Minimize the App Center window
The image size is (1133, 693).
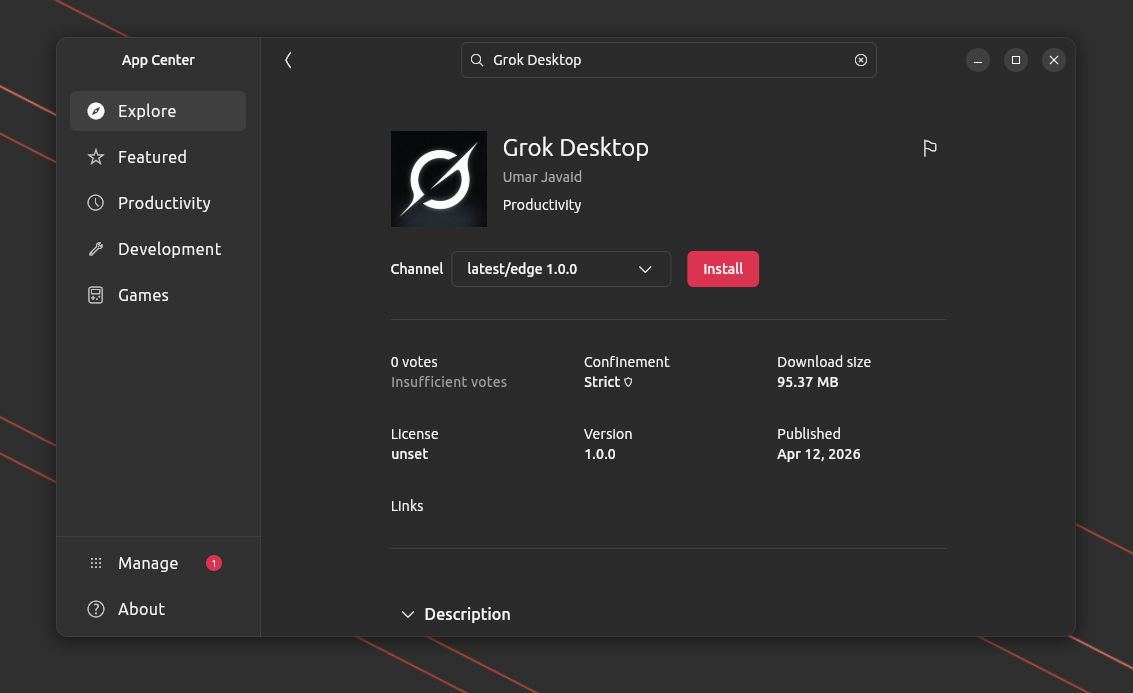[x=978, y=60]
